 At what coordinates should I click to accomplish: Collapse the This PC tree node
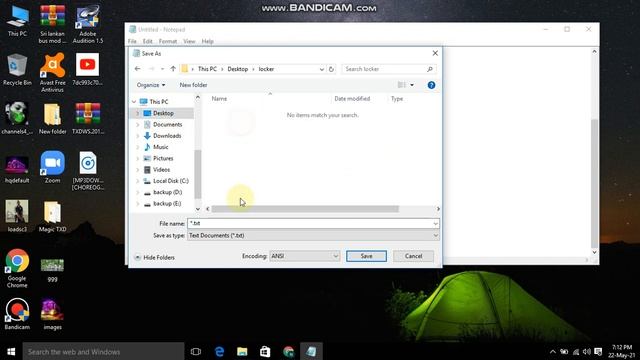point(134,102)
